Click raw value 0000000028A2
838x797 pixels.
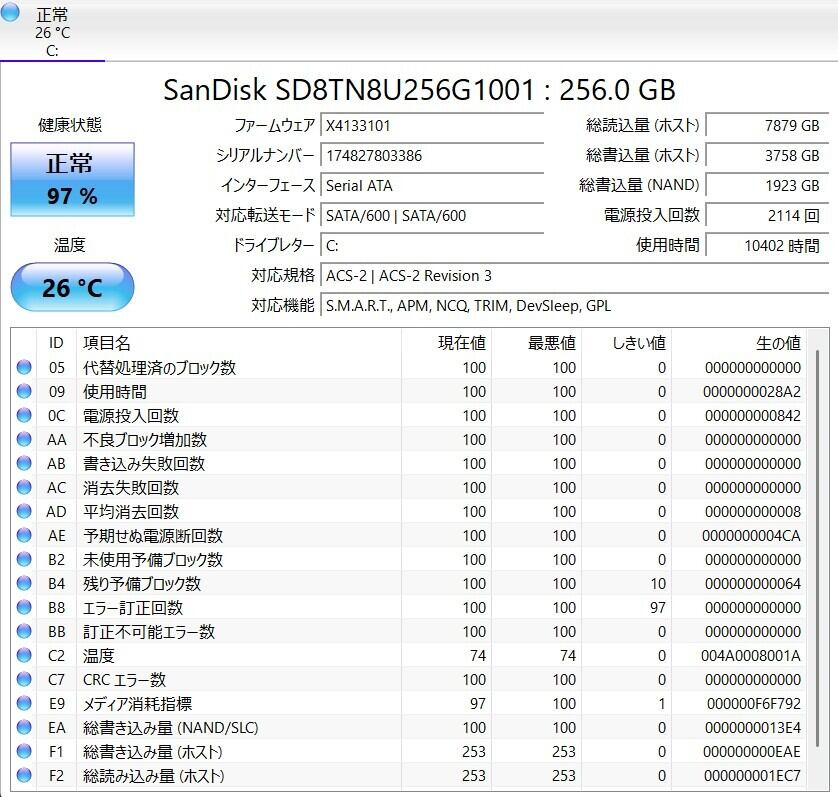(752, 391)
